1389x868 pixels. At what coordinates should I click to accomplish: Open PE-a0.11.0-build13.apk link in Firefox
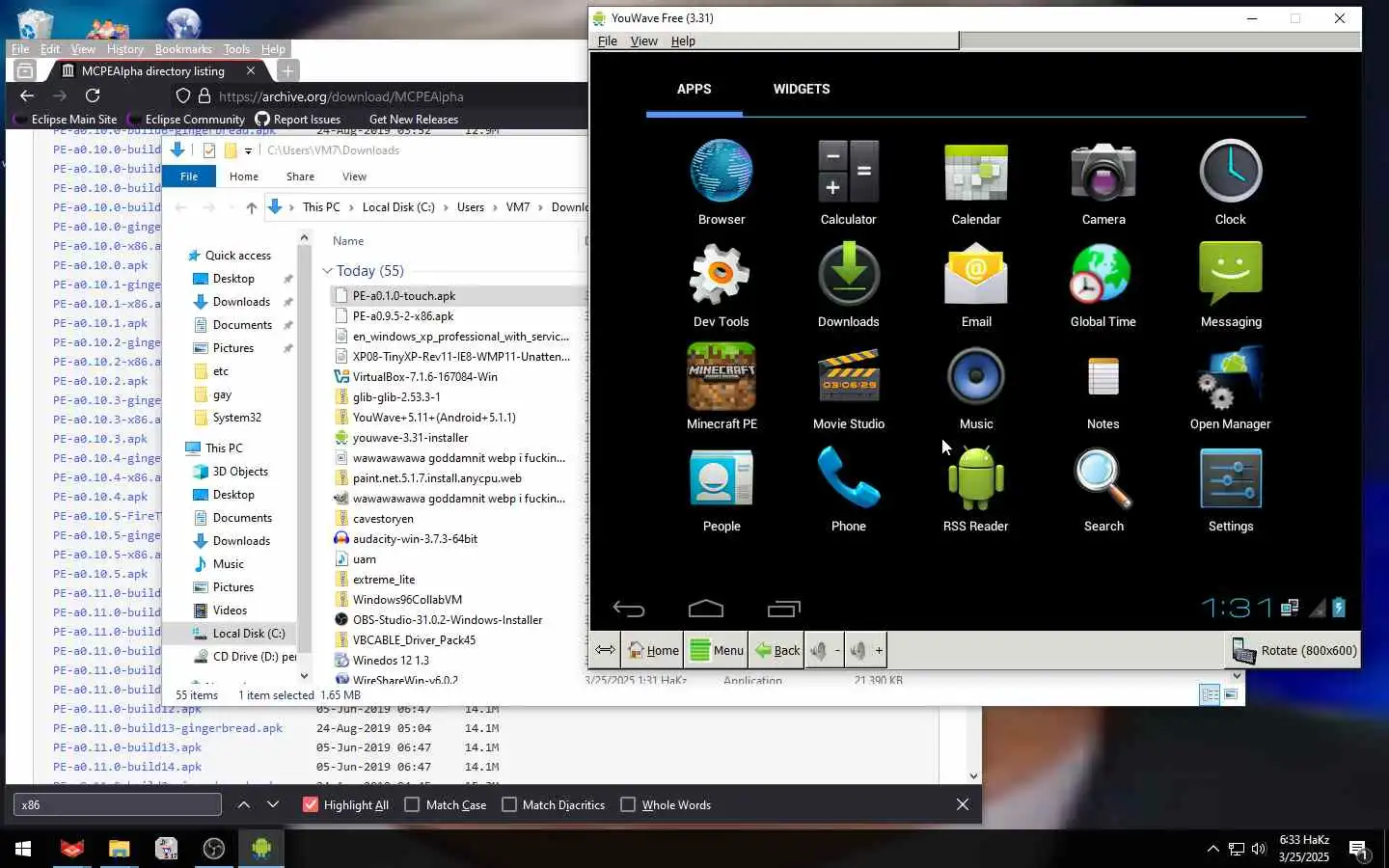click(127, 747)
